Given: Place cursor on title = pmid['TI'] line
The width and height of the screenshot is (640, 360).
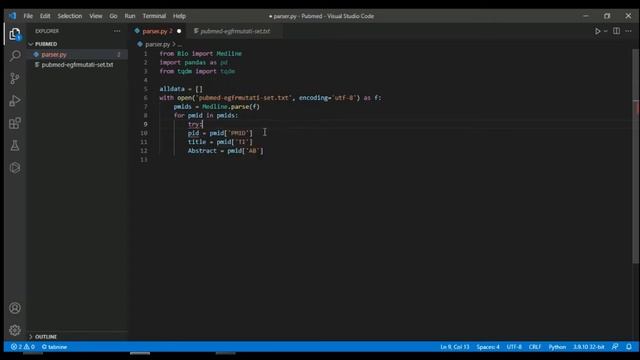Looking at the screenshot, I should click(x=220, y=142).
